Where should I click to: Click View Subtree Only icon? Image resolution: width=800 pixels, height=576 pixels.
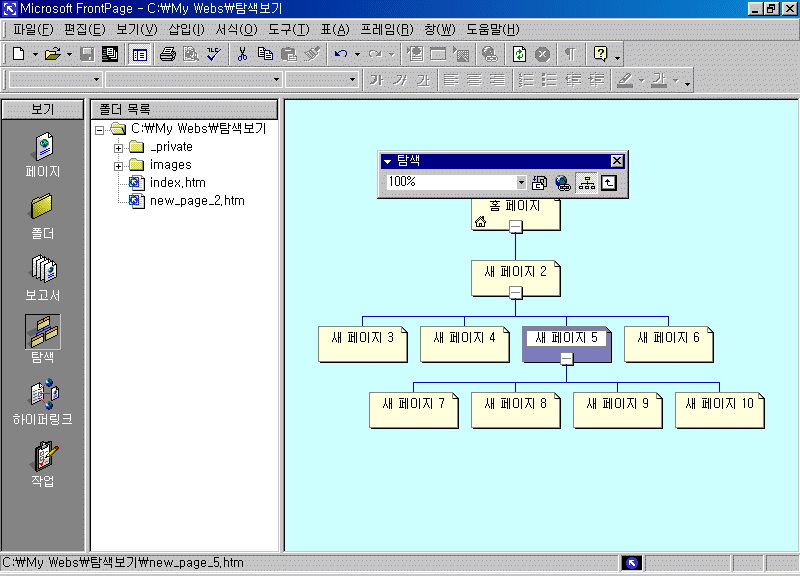coord(609,183)
